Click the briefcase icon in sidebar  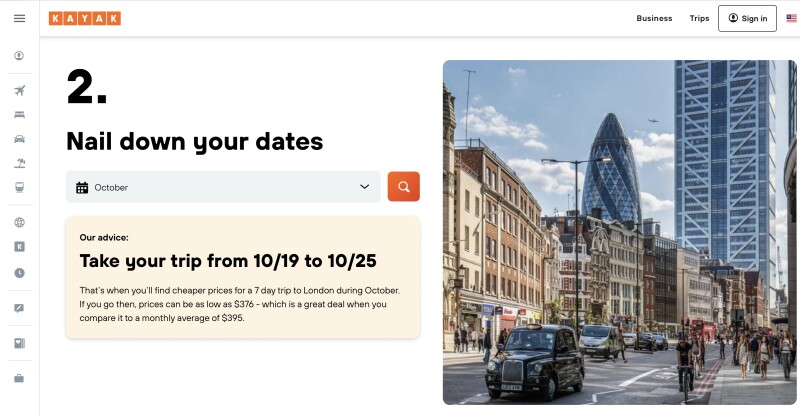tap(19, 378)
